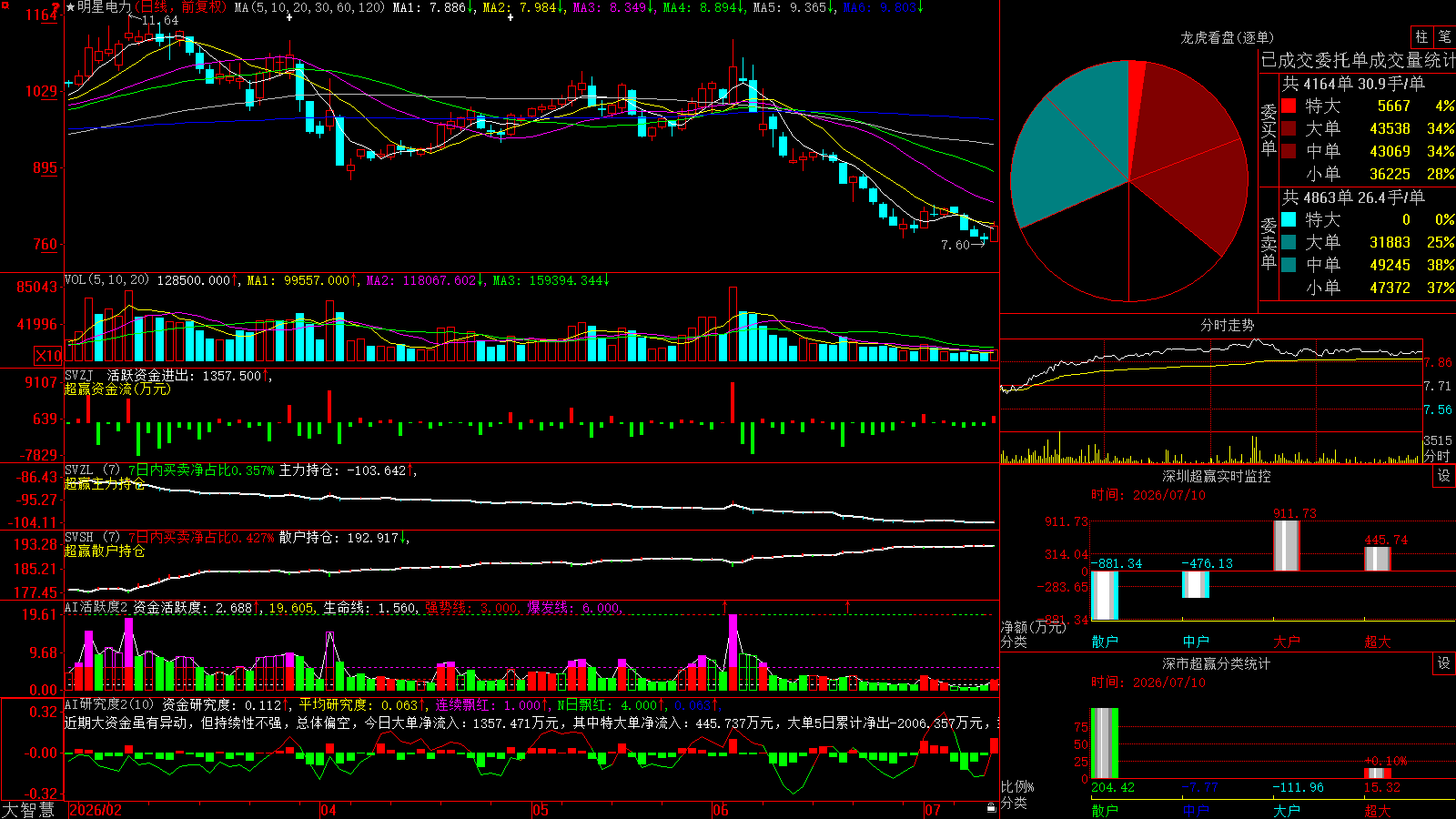Click red 特大 buy order swatch

coord(1289,106)
